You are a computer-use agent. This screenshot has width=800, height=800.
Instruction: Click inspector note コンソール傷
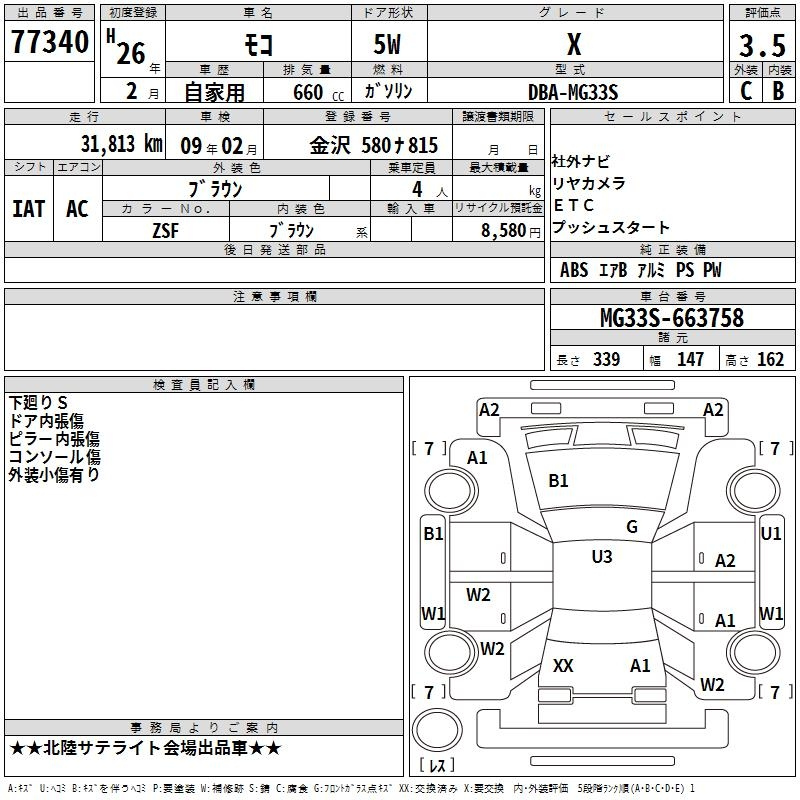pyautogui.click(x=54, y=457)
